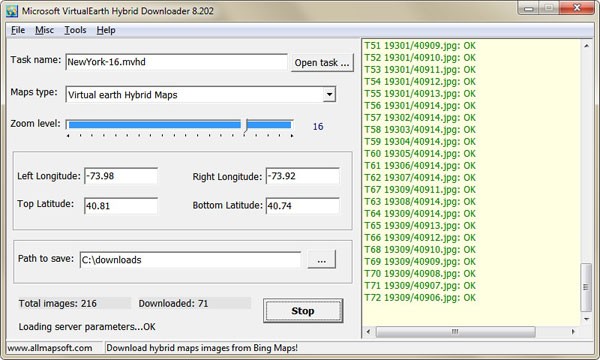Click the Top Latitude field
This screenshot has height=360, width=600.
(121, 206)
